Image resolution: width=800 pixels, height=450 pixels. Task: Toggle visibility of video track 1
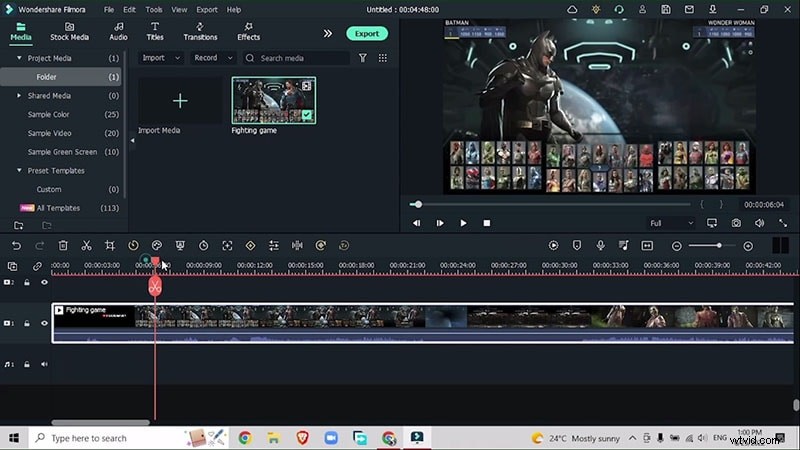44,323
